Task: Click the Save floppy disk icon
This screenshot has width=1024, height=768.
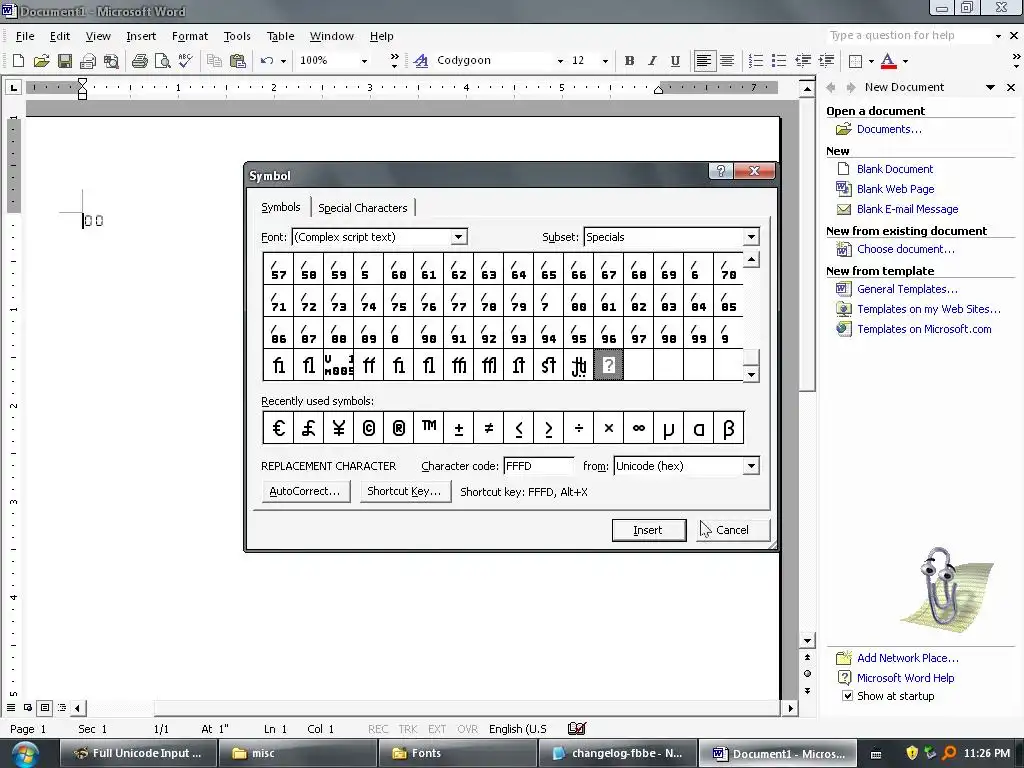Action: click(64, 61)
